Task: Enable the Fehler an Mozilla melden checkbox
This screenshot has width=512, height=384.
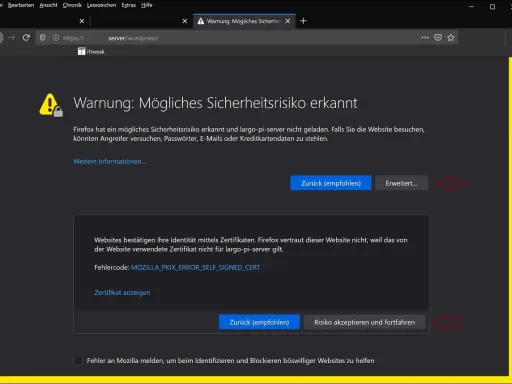Action: click(x=78, y=360)
